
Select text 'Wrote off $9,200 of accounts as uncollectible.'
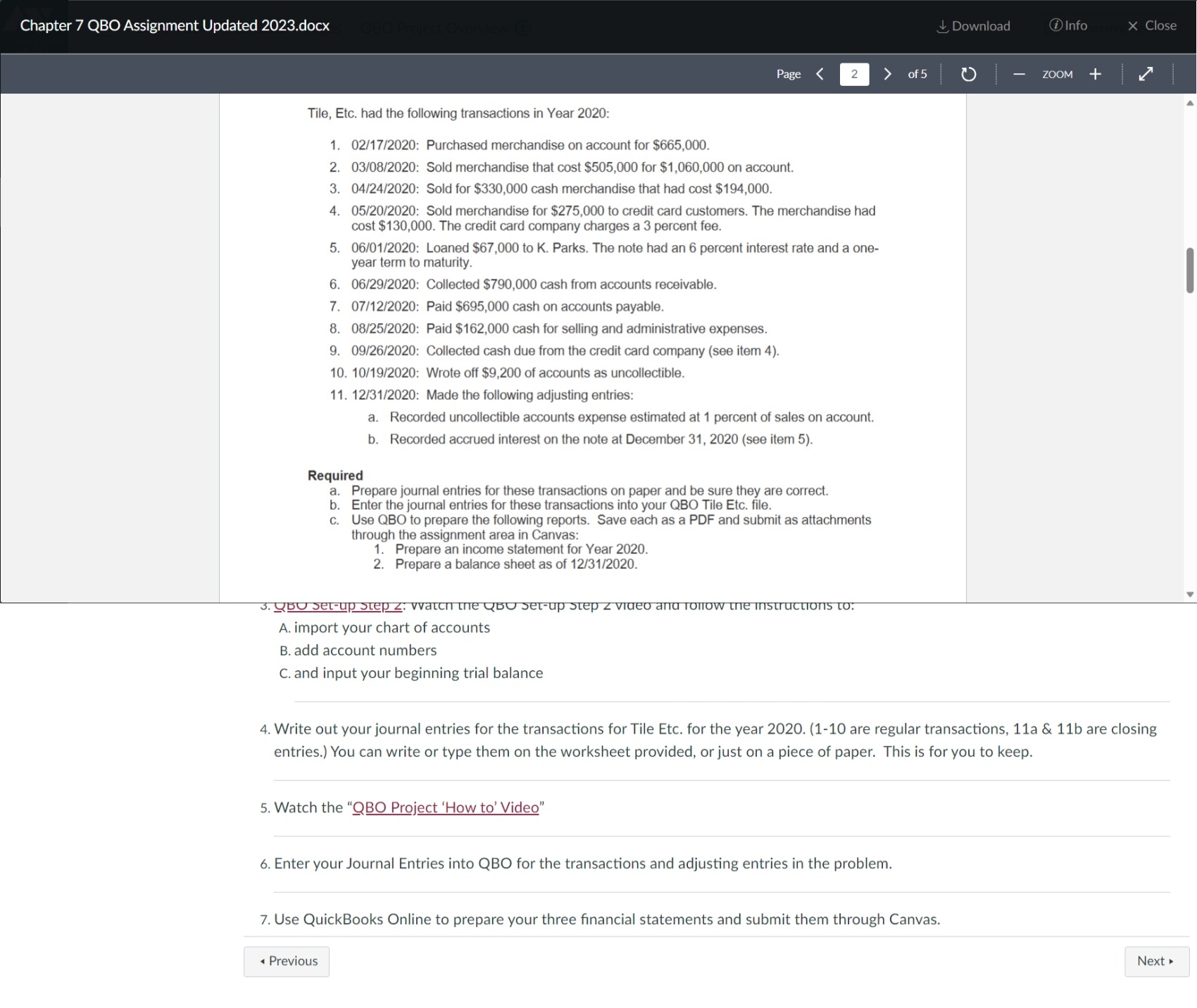pos(555,373)
